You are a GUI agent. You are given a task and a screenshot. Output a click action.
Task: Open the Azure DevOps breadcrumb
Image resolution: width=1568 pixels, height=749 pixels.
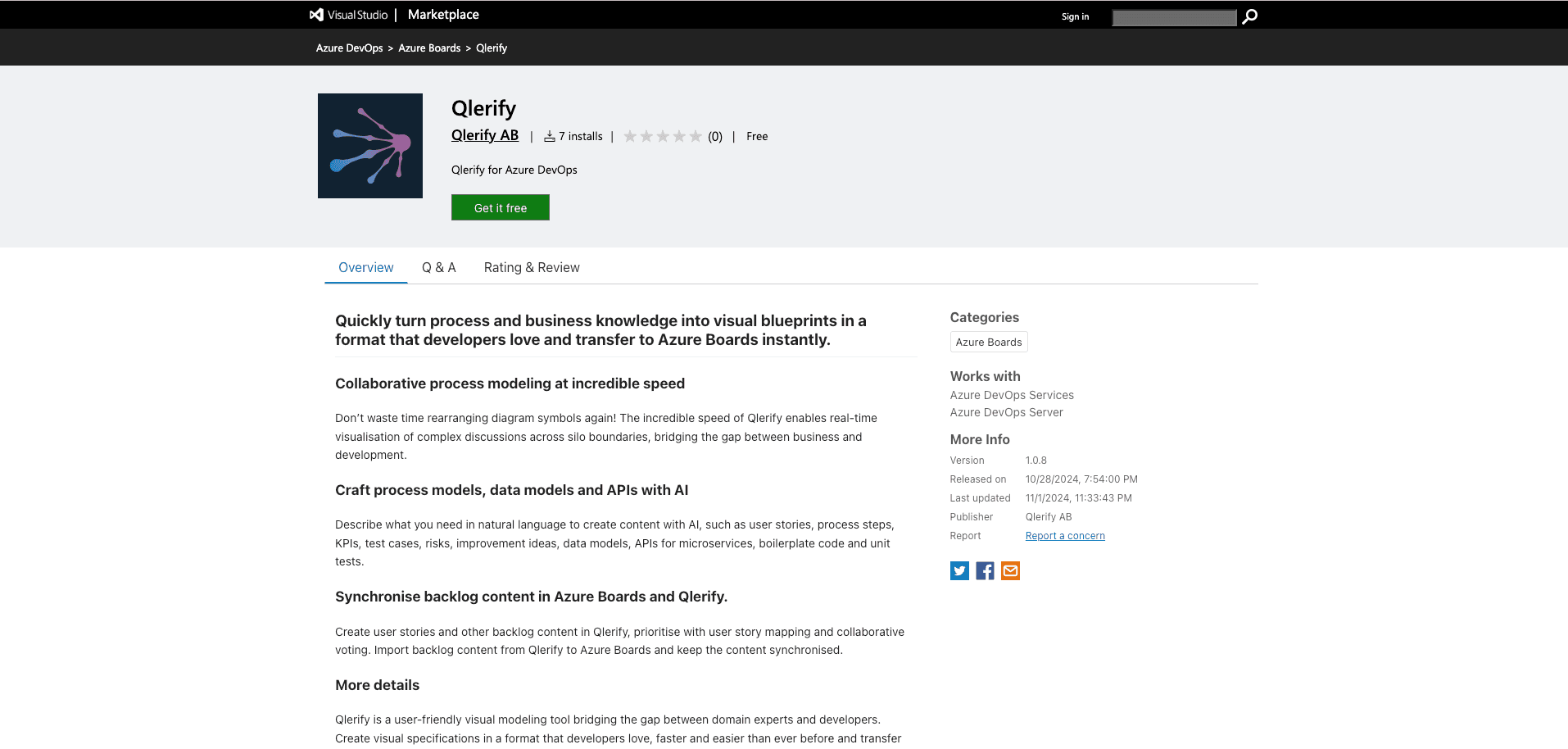pyautogui.click(x=349, y=48)
